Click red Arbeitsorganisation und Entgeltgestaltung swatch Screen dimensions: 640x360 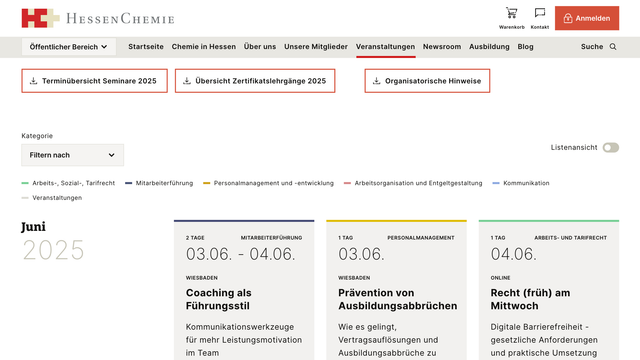[347, 183]
